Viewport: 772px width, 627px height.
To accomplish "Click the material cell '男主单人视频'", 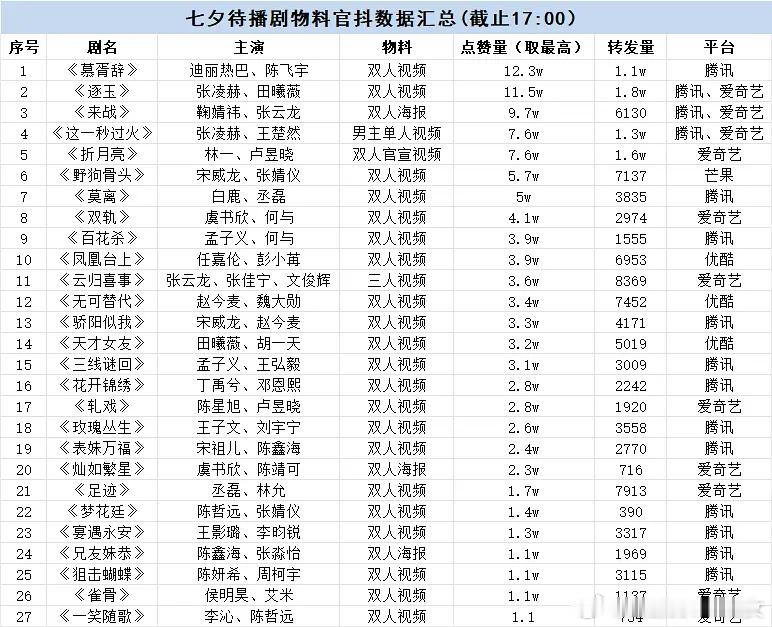I will pos(396,133).
